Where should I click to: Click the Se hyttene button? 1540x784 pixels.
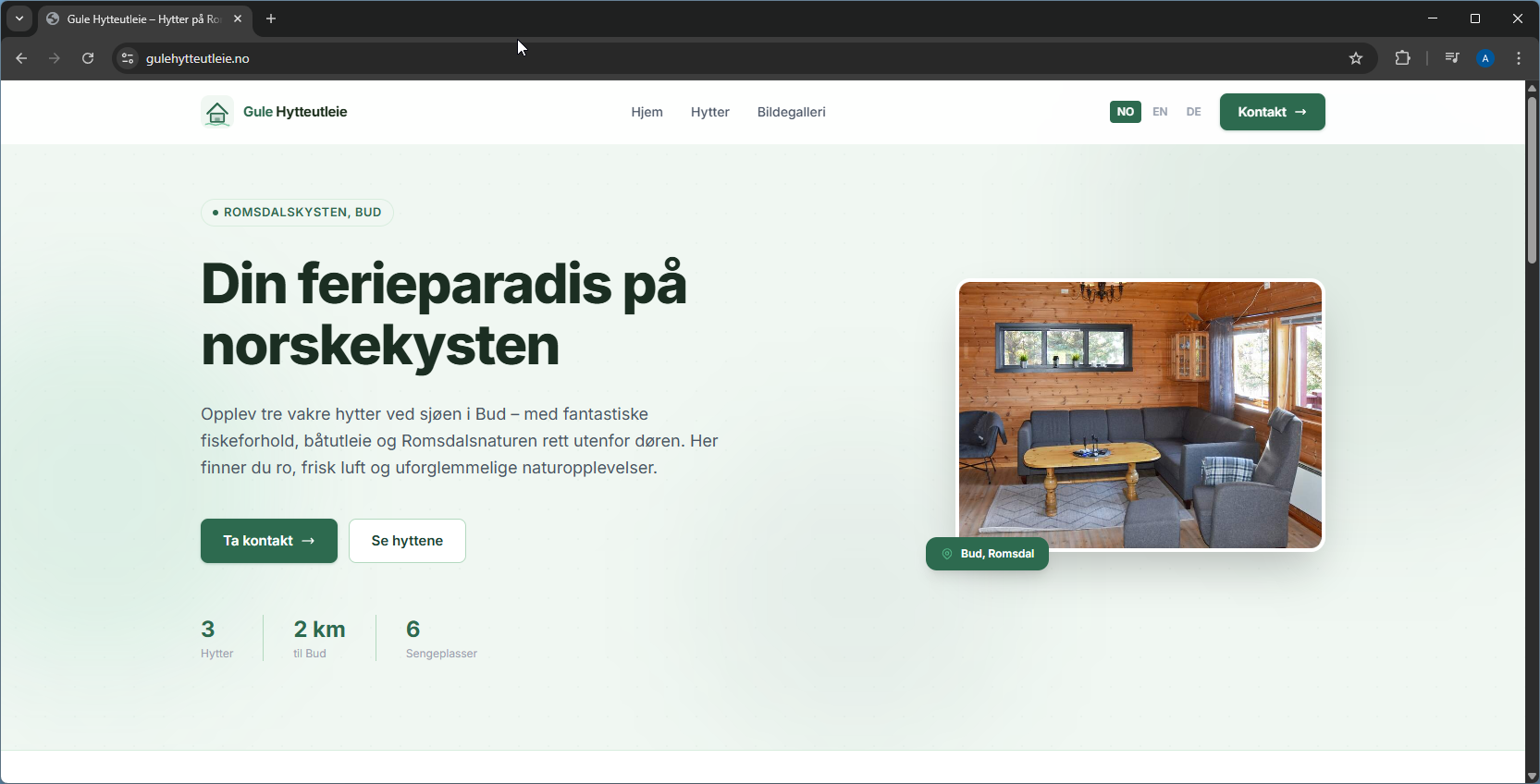coord(407,541)
